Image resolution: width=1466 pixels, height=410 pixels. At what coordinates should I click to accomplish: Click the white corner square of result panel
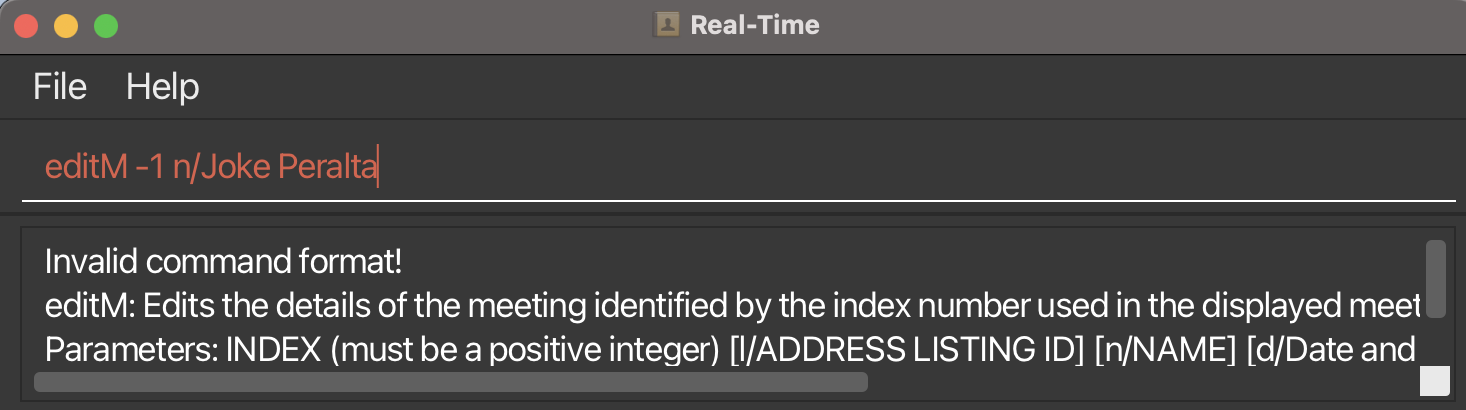point(1435,381)
